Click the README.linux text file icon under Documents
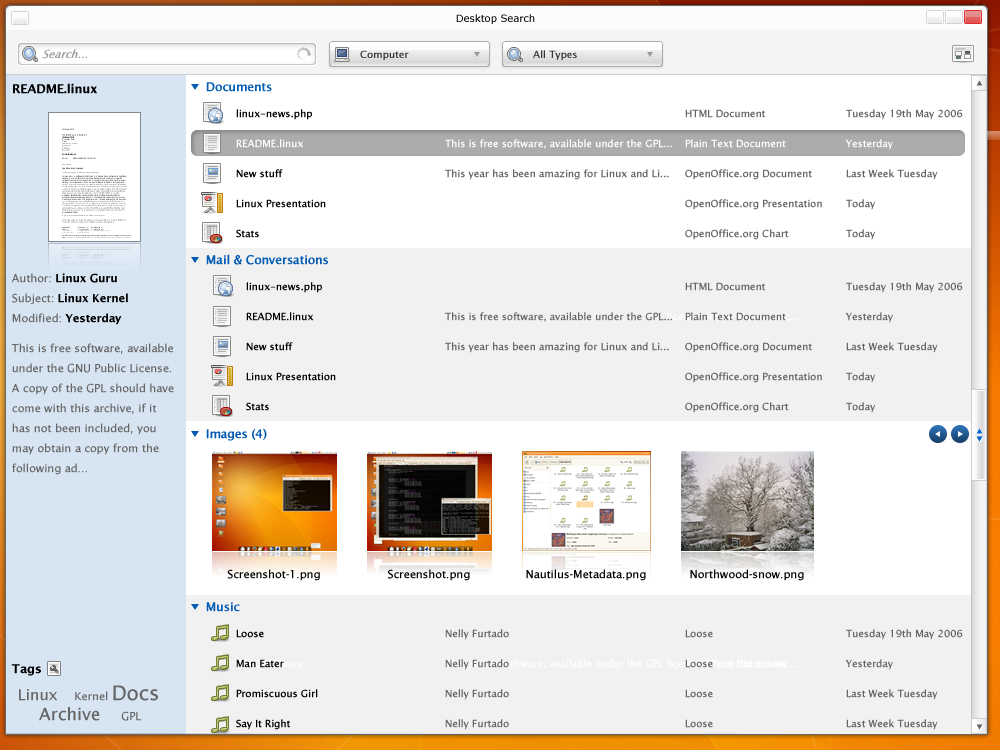The width and height of the screenshot is (1000, 750). tap(212, 143)
